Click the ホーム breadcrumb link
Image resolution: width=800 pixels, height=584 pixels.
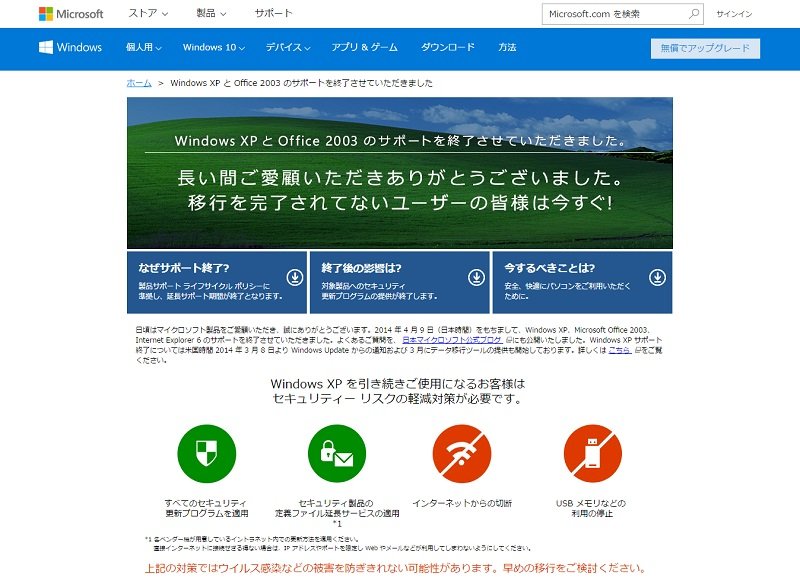click(x=139, y=83)
